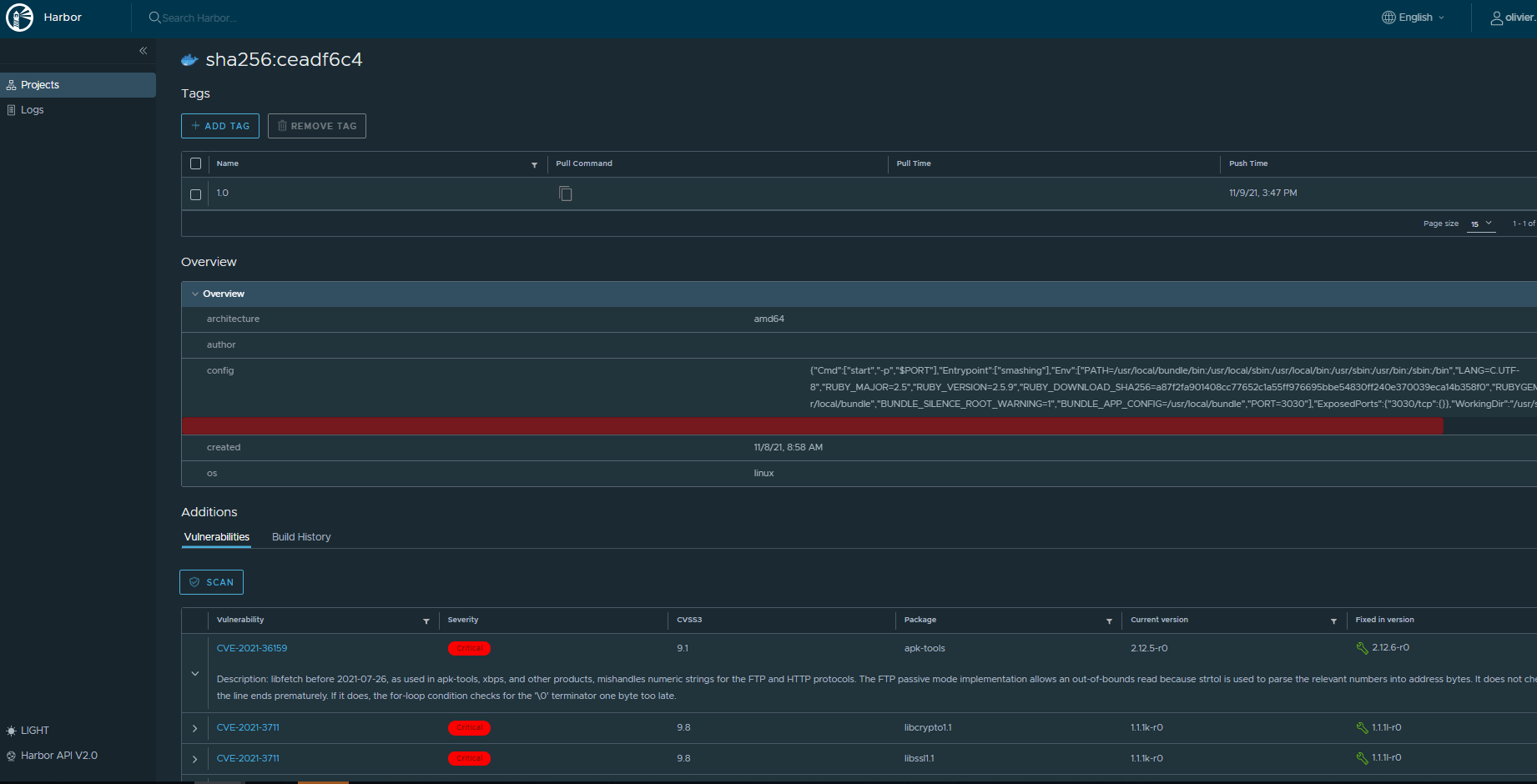Copy pull command for tag 1.0
This screenshot has width=1537, height=784.
(x=566, y=193)
